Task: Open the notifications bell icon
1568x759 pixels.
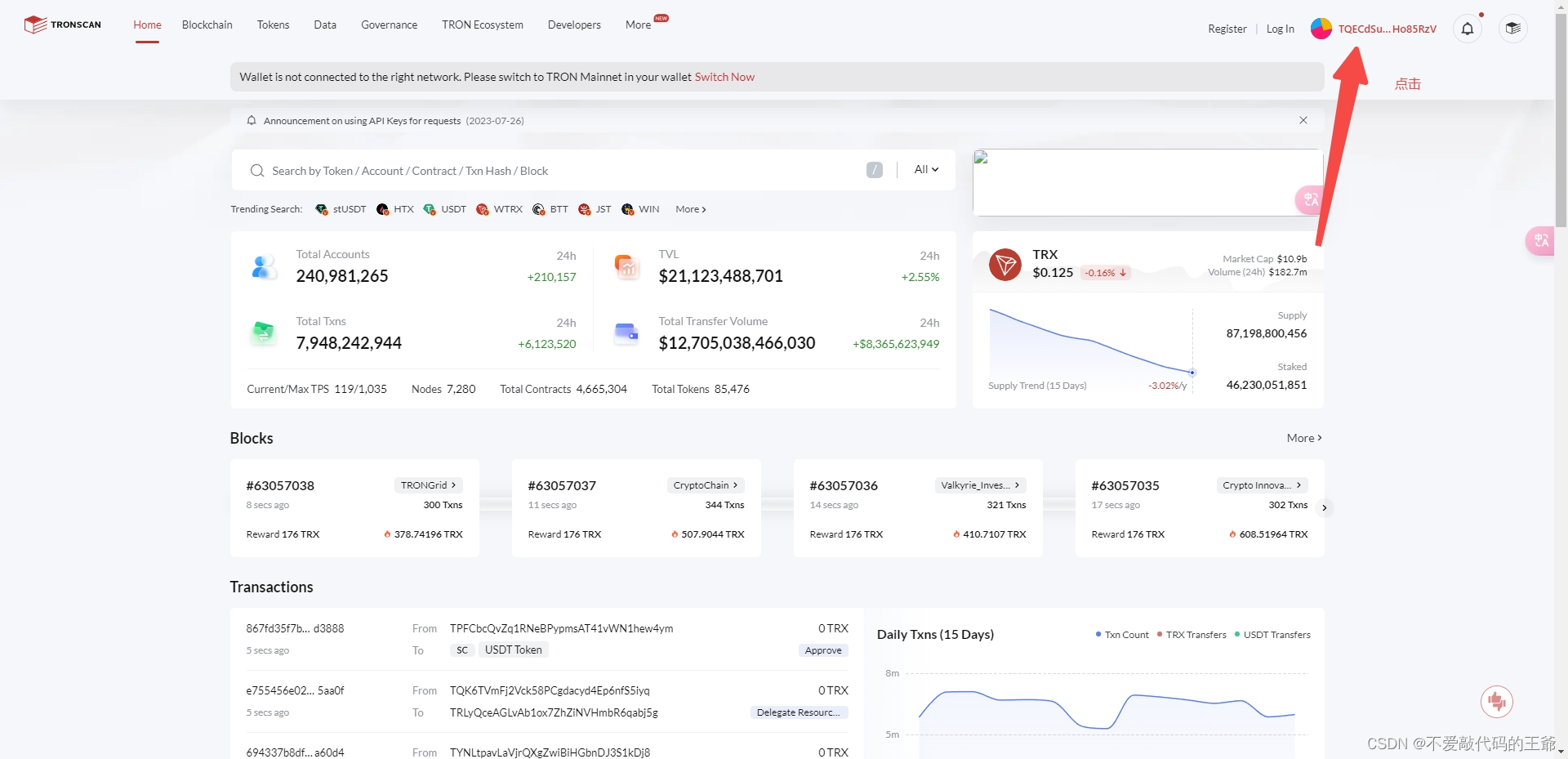Action: click(x=1467, y=29)
